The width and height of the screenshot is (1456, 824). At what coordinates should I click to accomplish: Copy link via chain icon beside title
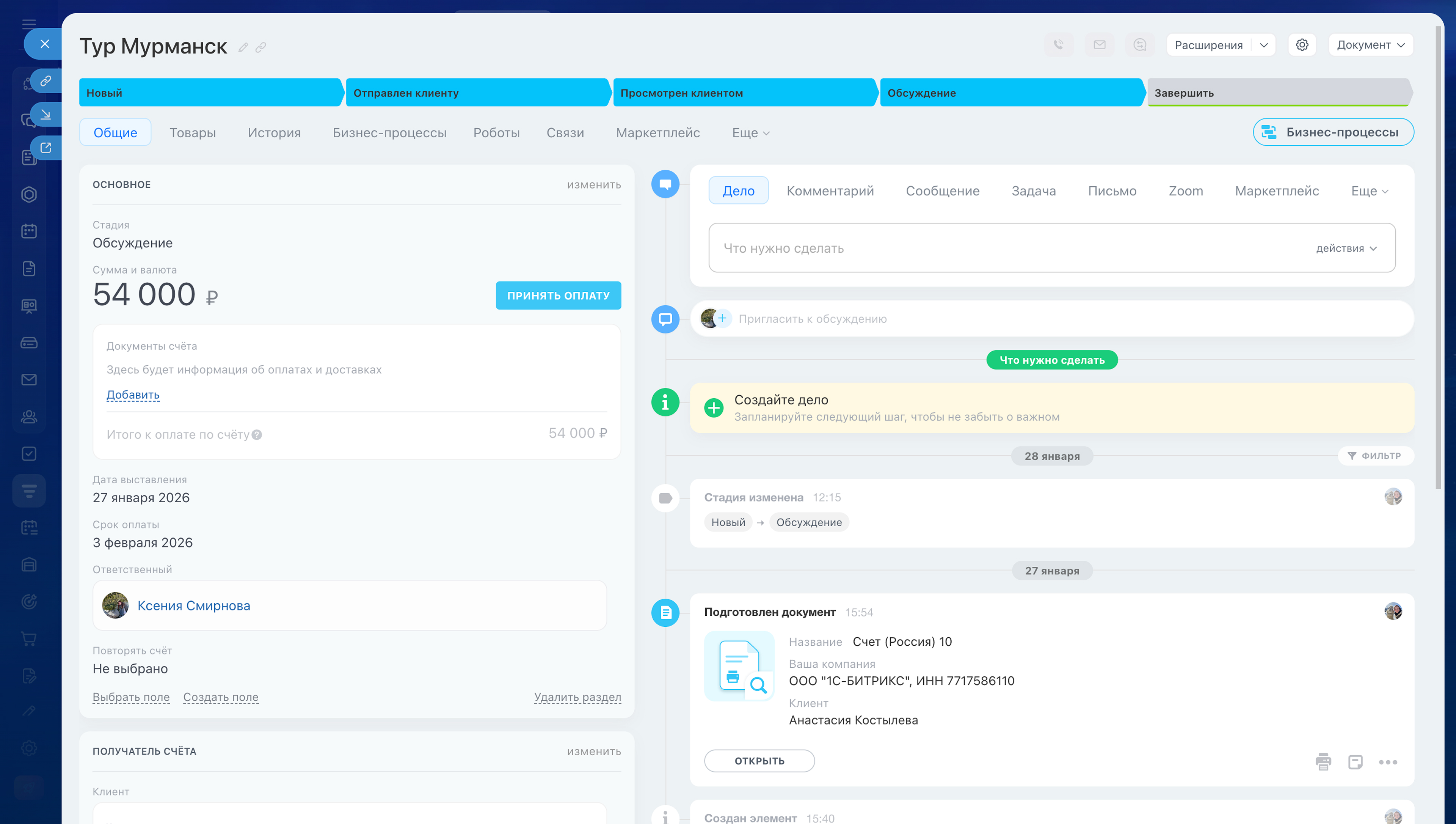click(x=260, y=47)
